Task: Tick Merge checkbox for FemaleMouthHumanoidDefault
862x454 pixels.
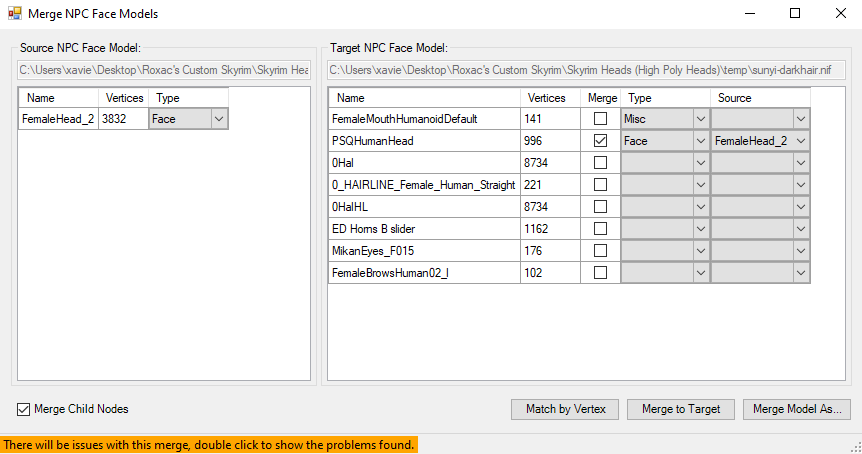Action: pyautogui.click(x=600, y=119)
